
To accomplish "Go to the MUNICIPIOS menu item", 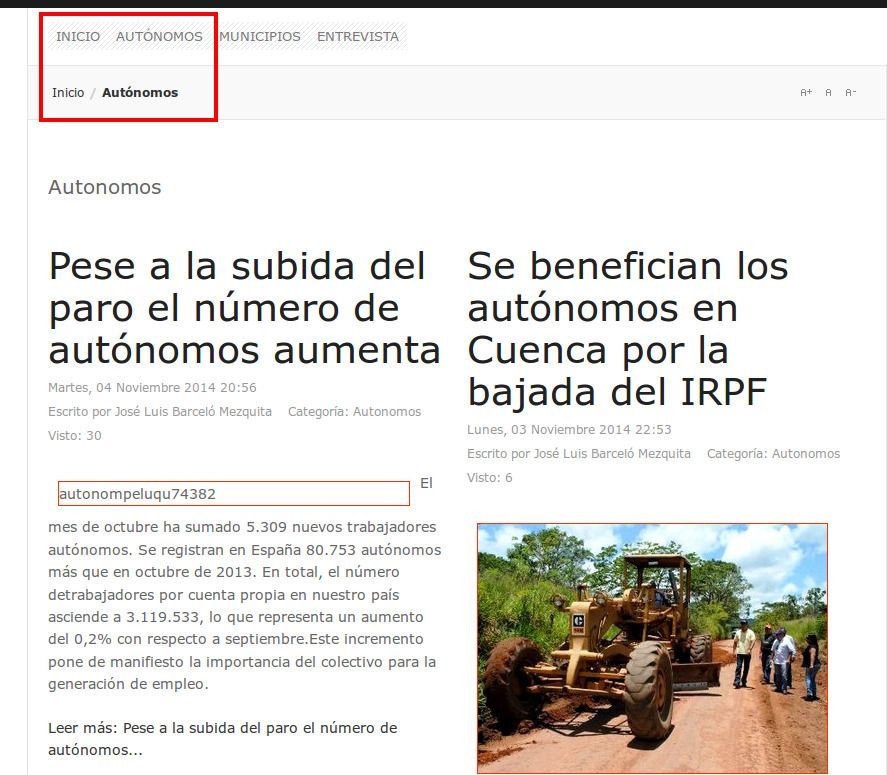I will tap(260, 36).
